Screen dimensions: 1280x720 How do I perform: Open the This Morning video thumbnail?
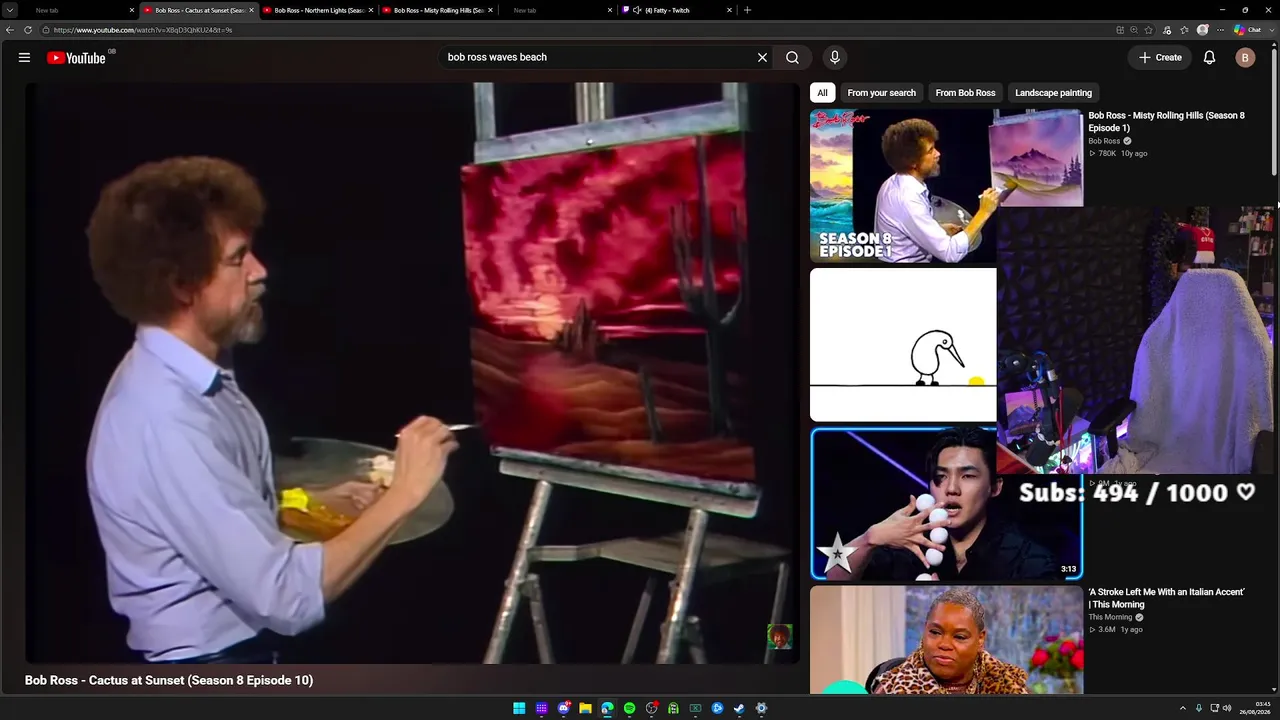coord(946,640)
